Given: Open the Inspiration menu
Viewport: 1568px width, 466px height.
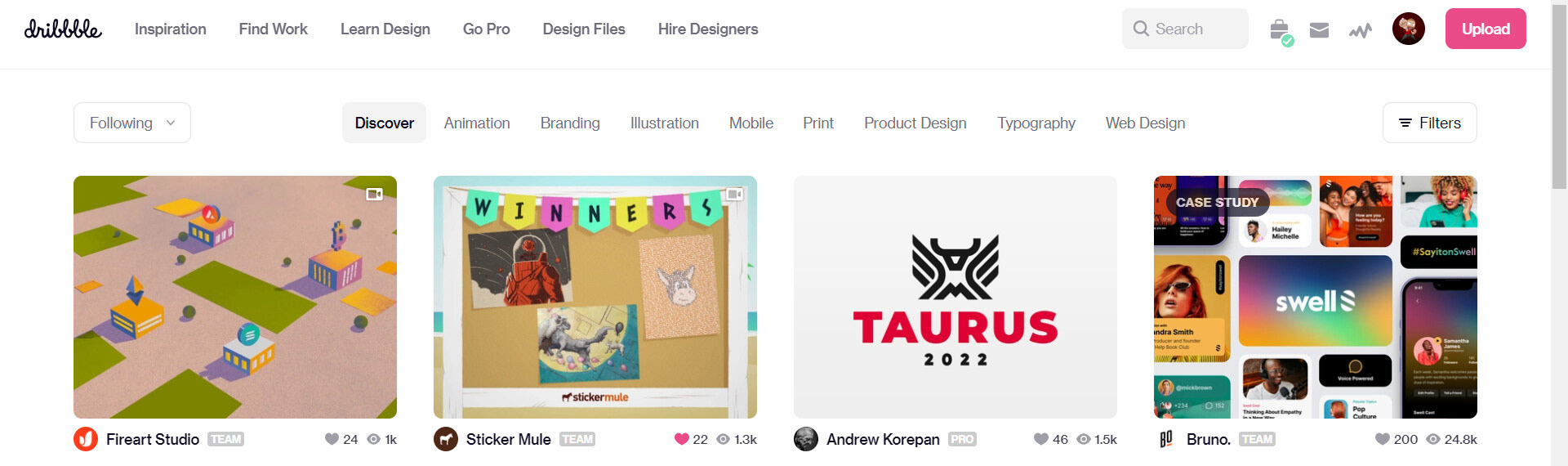Looking at the screenshot, I should pos(171,29).
